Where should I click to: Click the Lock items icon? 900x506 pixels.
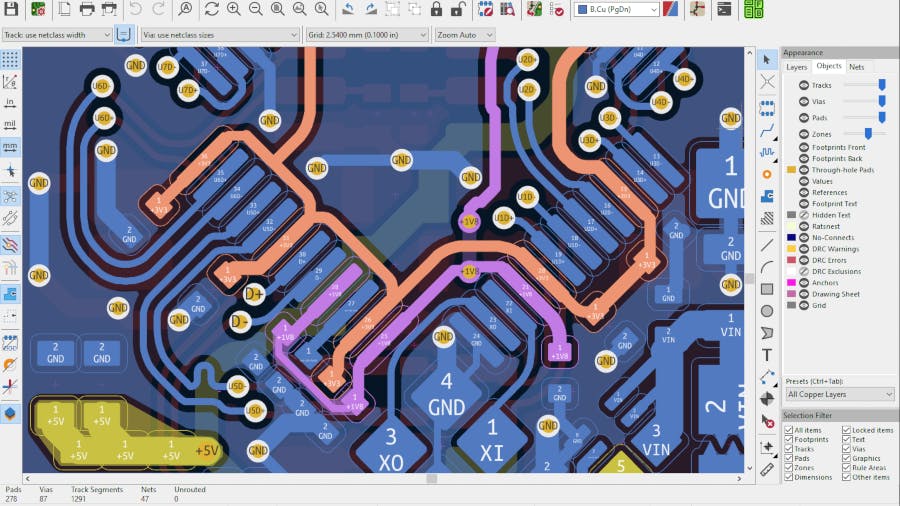point(436,9)
